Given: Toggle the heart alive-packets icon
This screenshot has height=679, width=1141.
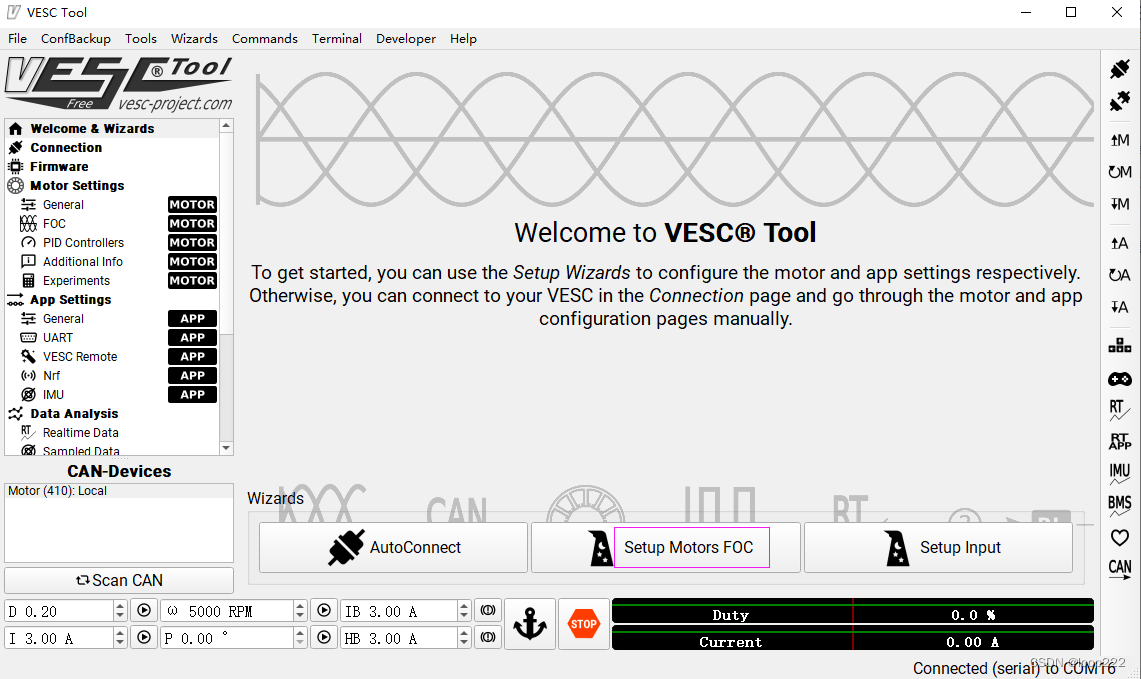Looking at the screenshot, I should tap(1119, 537).
